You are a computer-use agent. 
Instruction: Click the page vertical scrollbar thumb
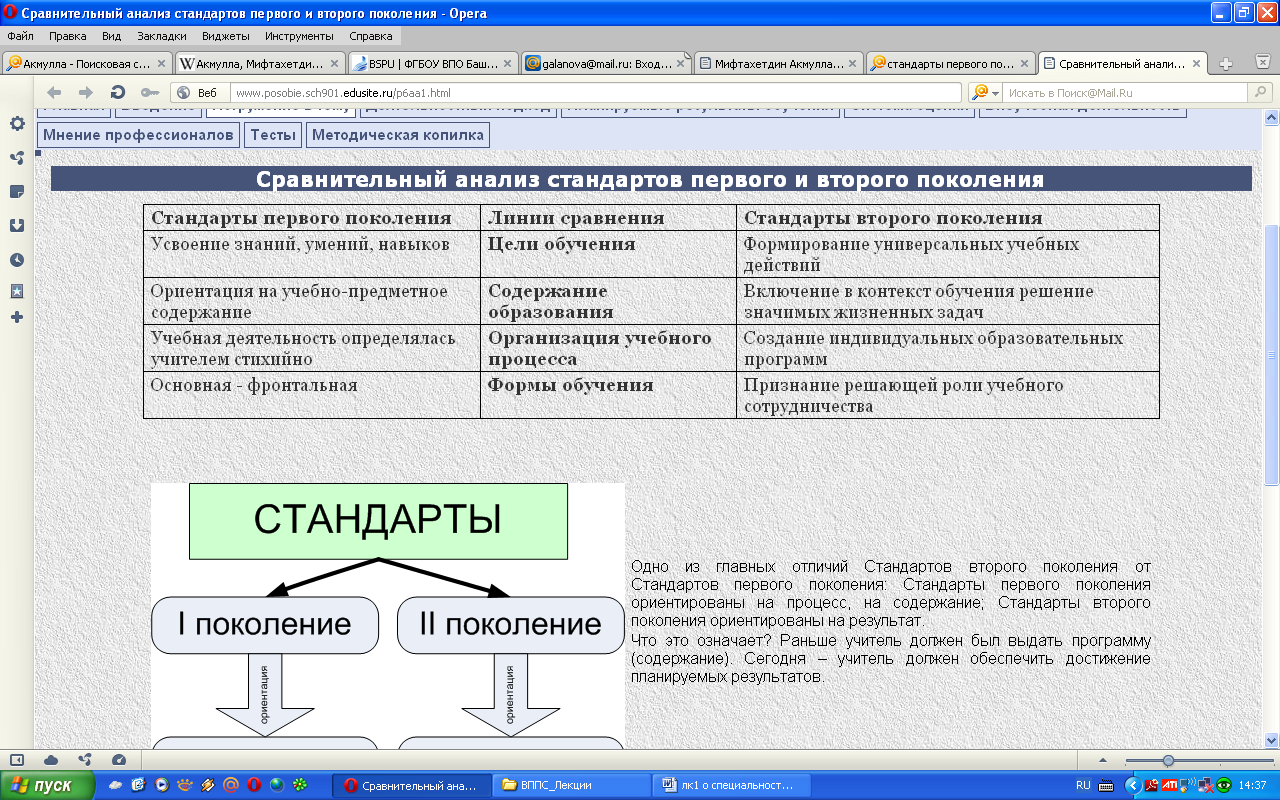point(1272,355)
